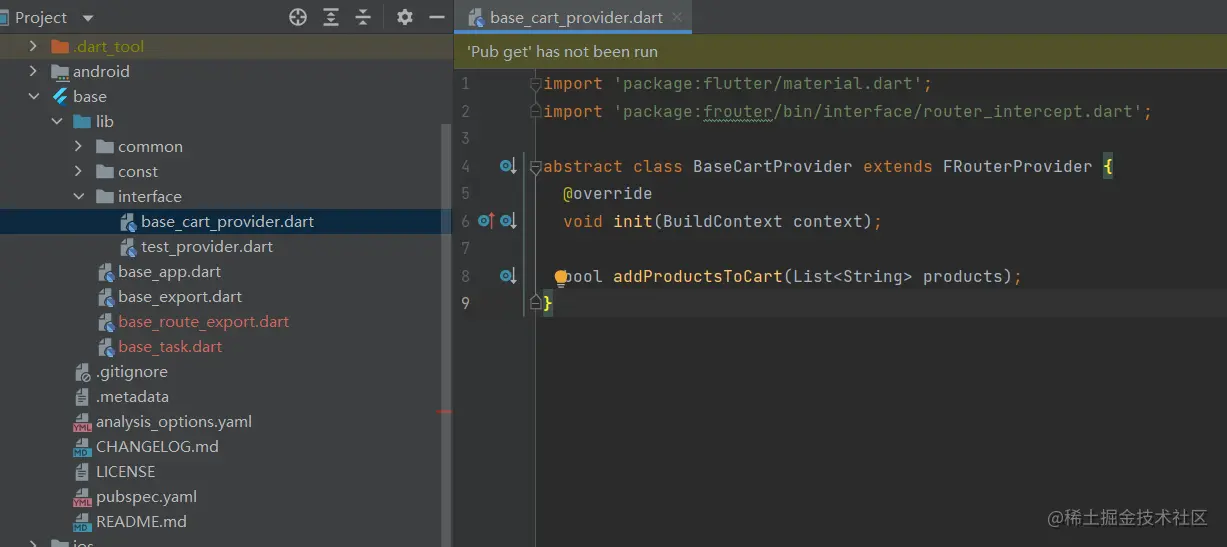Click the interface folder icon
This screenshot has height=547, width=1227.
click(x=105, y=196)
